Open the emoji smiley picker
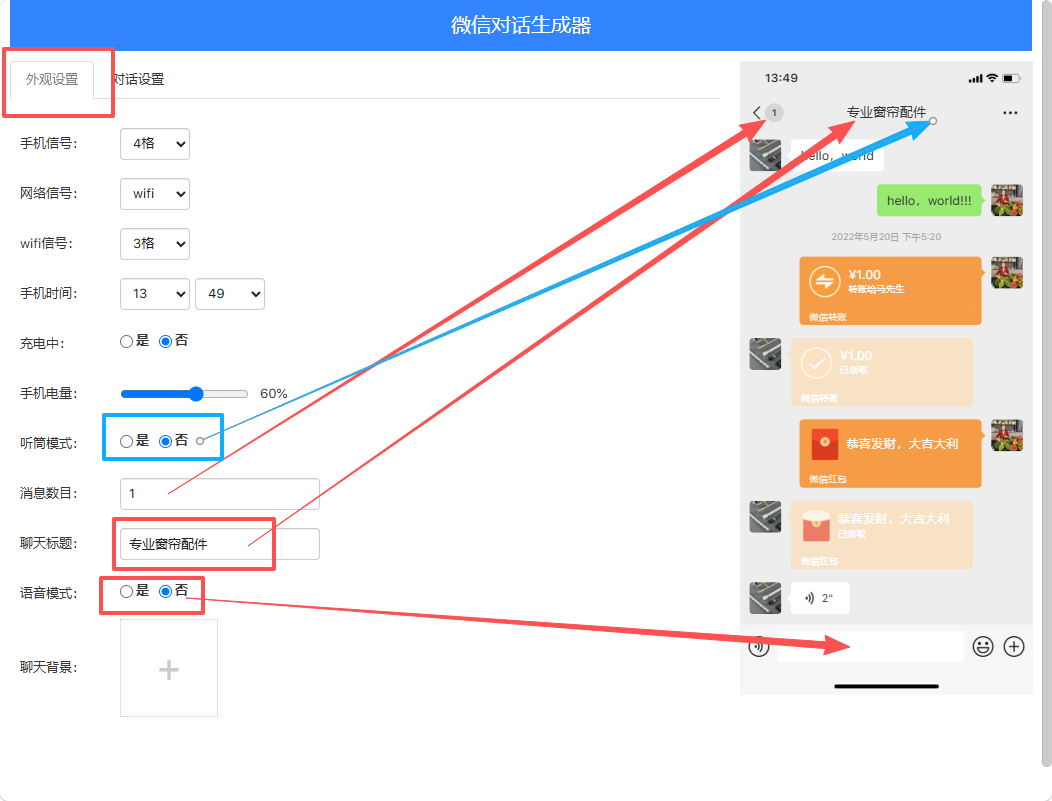1052x801 pixels. 983,647
